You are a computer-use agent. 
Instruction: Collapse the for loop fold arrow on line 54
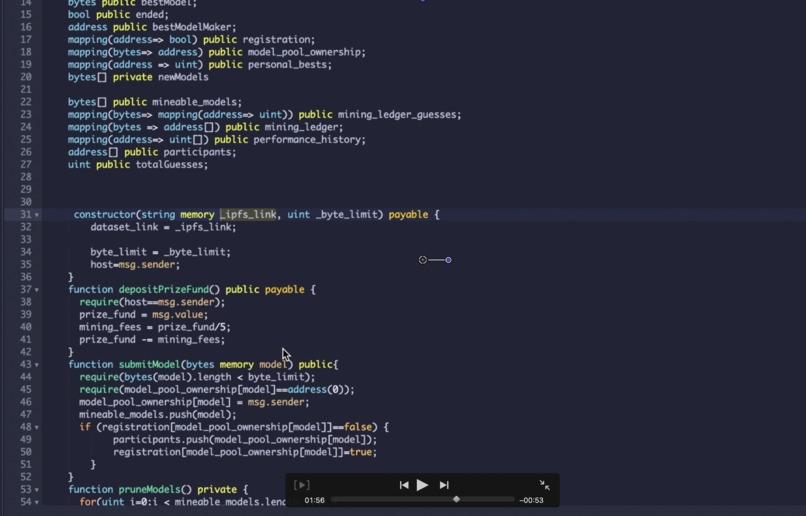(x=37, y=502)
